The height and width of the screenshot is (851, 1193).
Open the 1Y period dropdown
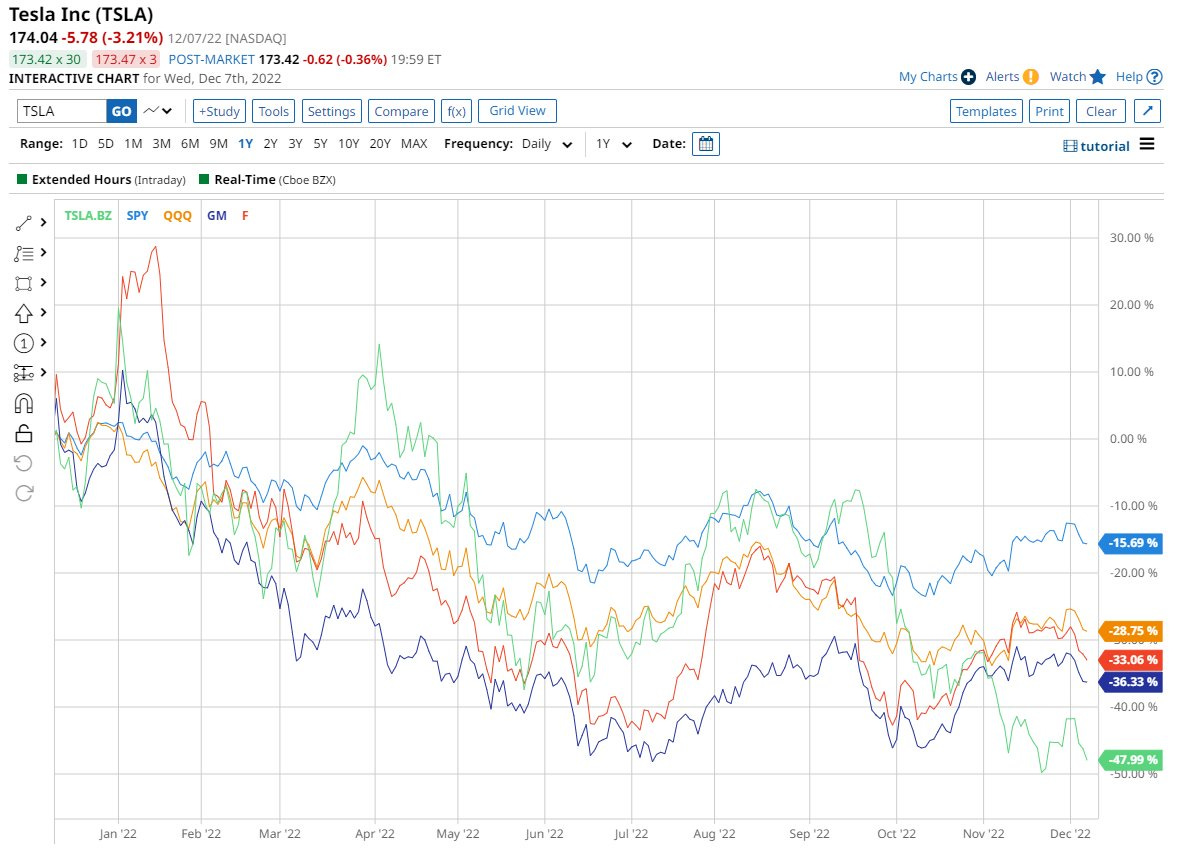click(613, 144)
